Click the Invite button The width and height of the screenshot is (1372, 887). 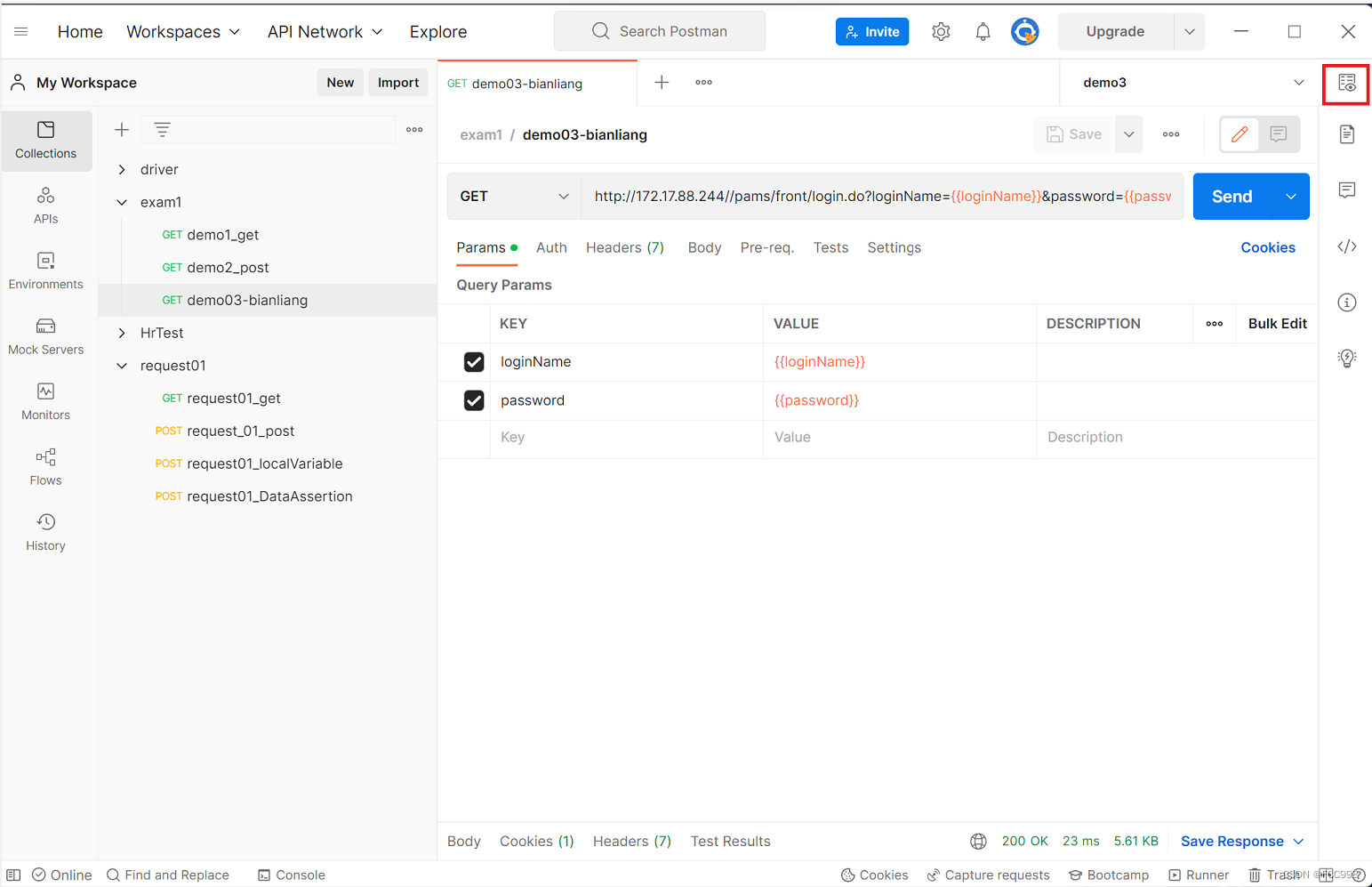(872, 32)
